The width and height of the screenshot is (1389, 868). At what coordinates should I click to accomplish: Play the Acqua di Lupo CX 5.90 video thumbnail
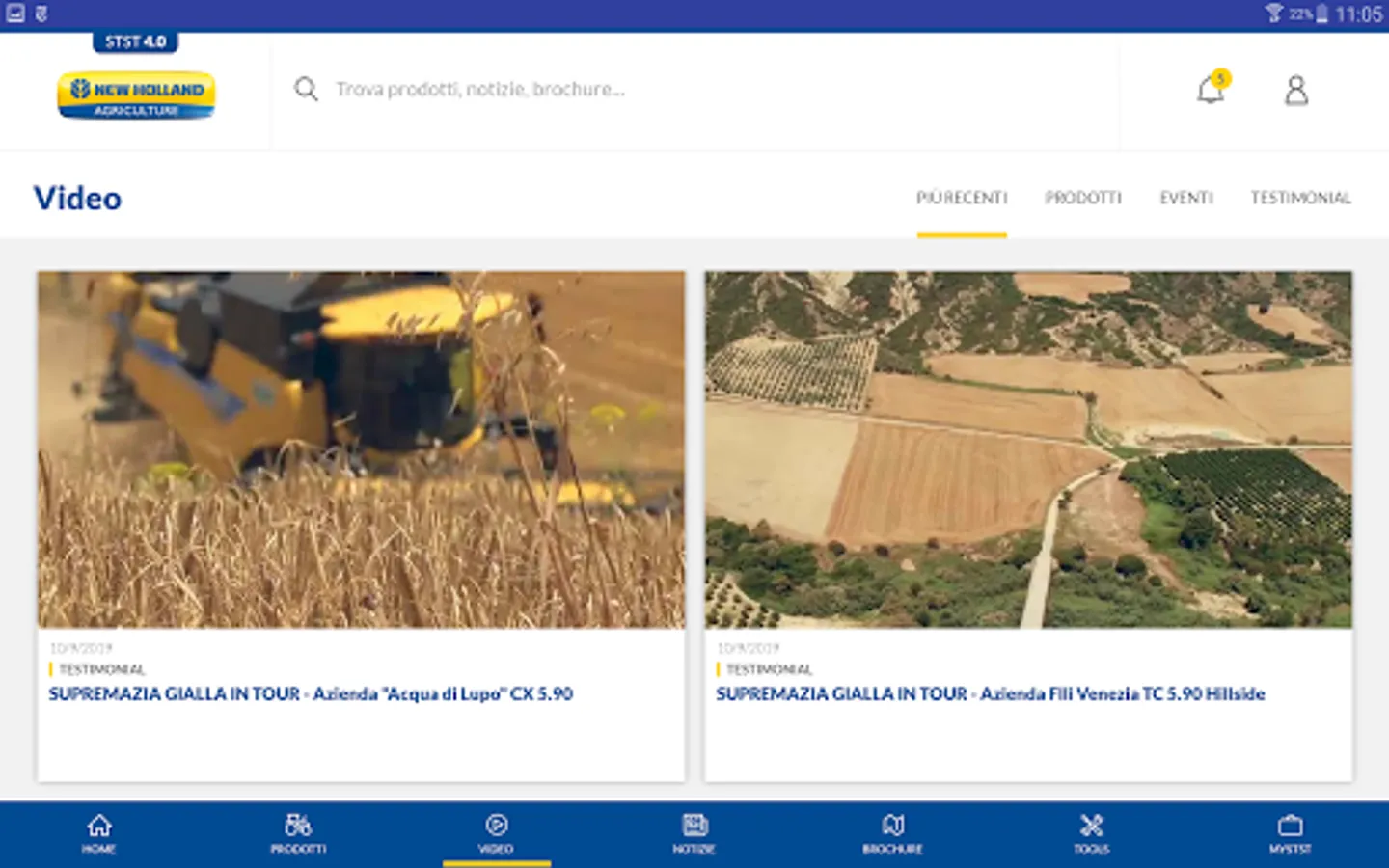coord(362,449)
